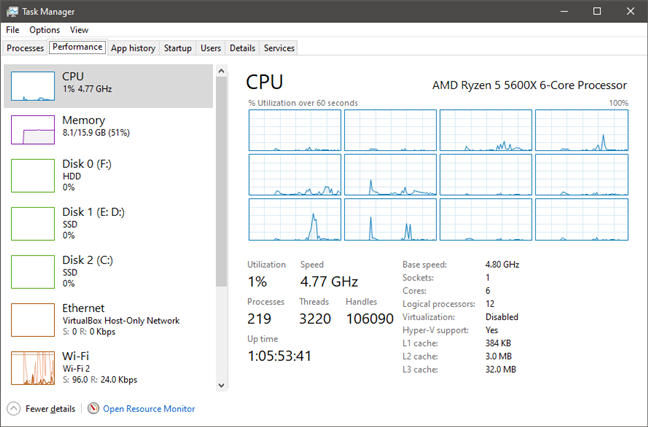Maximize the Task Manager window
The width and height of the screenshot is (648, 427).
(x=597, y=11)
